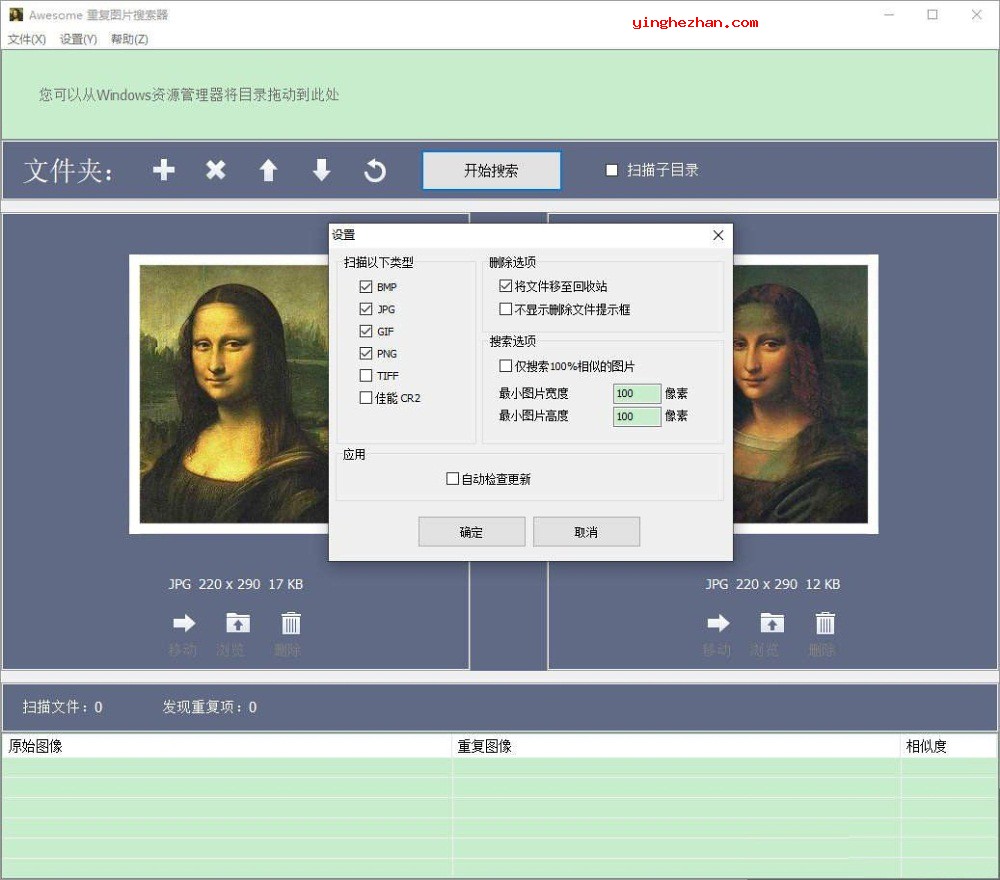Viewport: 1000px width, 880px height.
Task: Toggle 将文件移至回收站 checkbox
Action: [505, 286]
